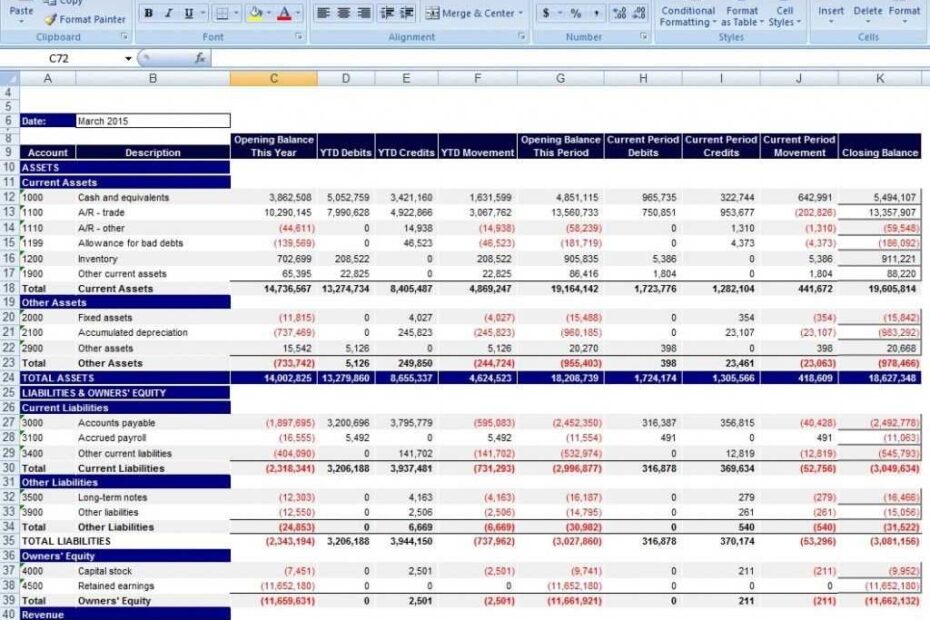Click the Align Text Right icon

(x=363, y=13)
